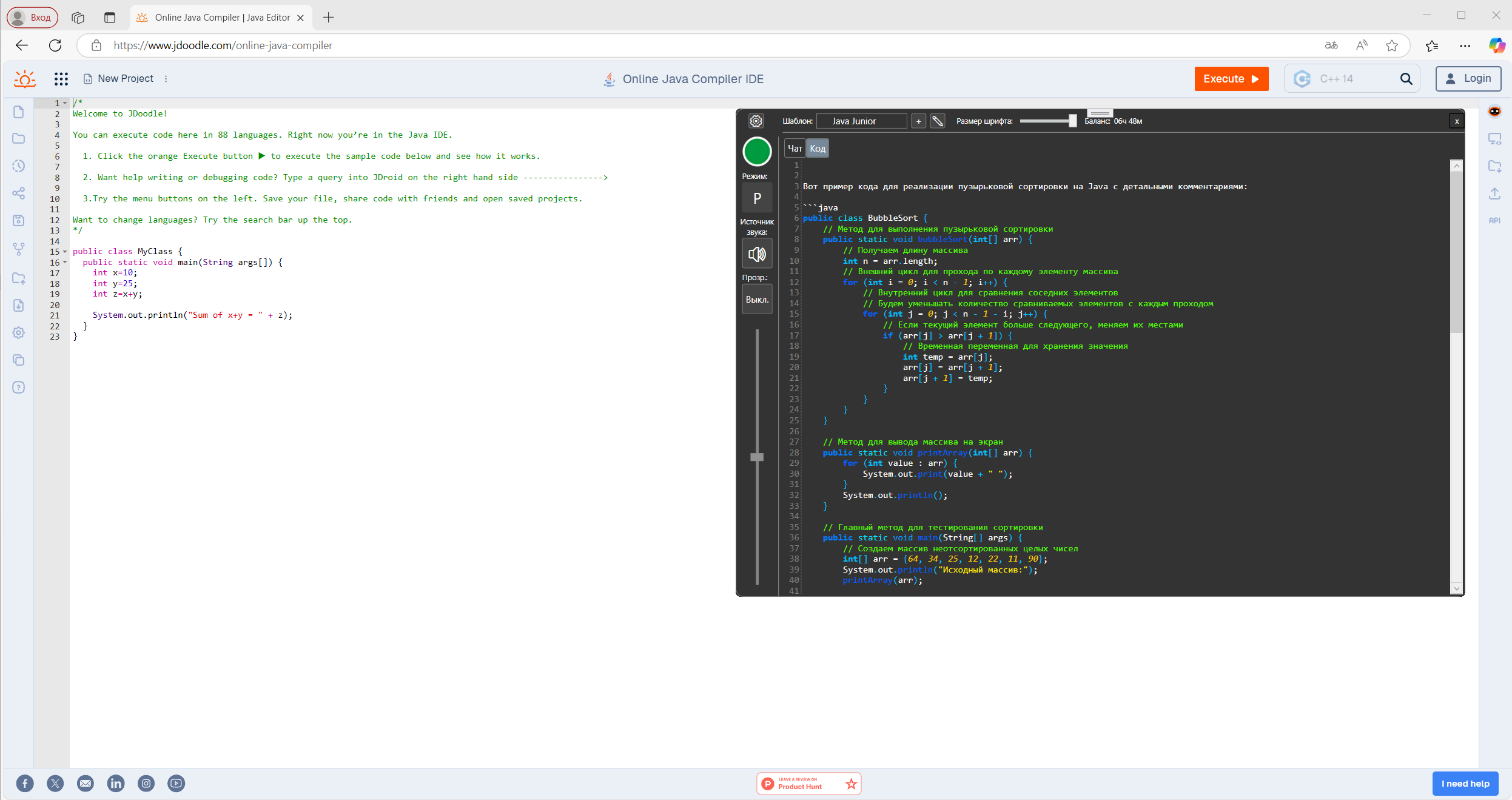Screen dimensions: 1512x800
Task: Open the New Project three-dot menu
Action: 166,79
